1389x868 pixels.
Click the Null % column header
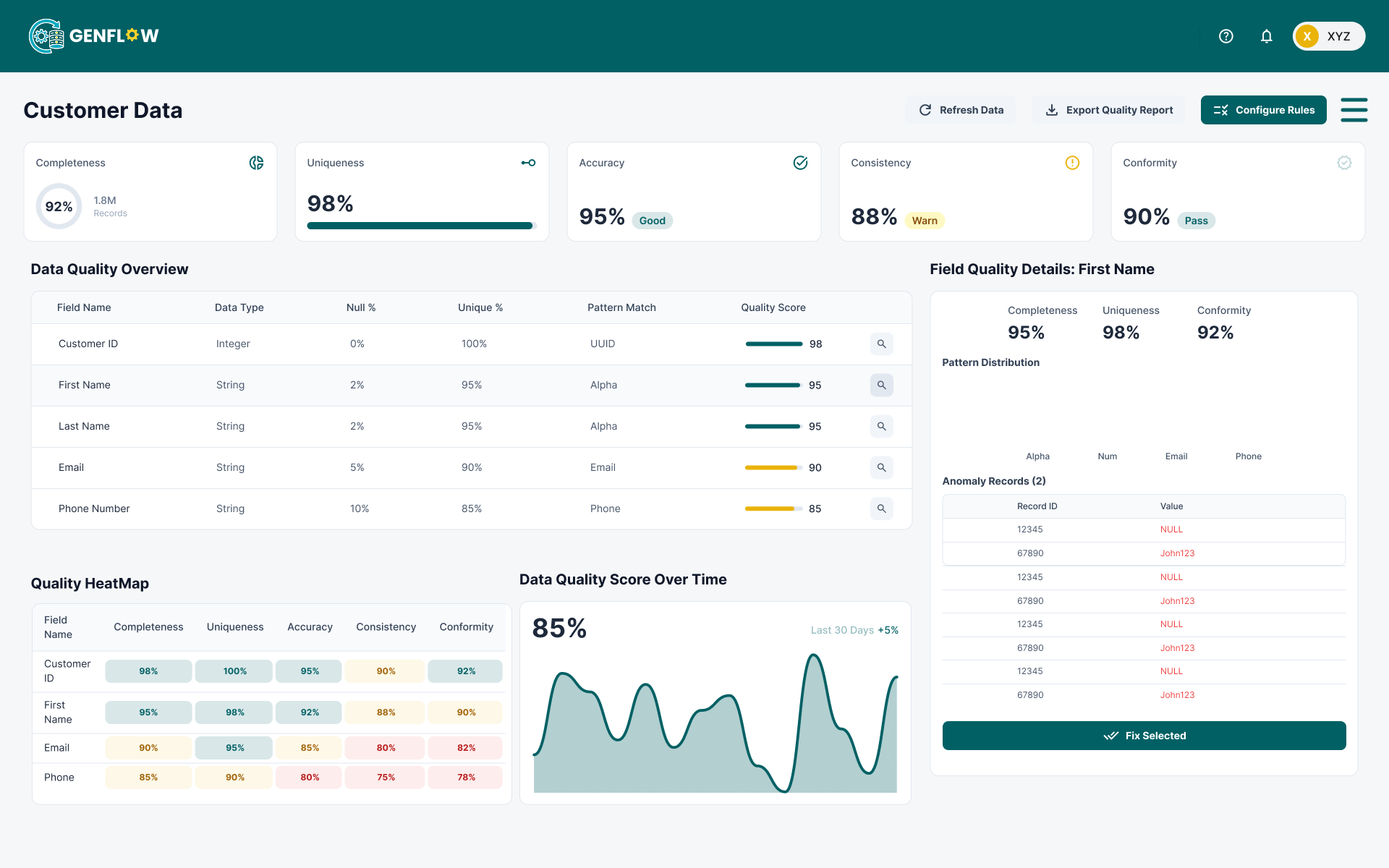pyautogui.click(x=360, y=307)
